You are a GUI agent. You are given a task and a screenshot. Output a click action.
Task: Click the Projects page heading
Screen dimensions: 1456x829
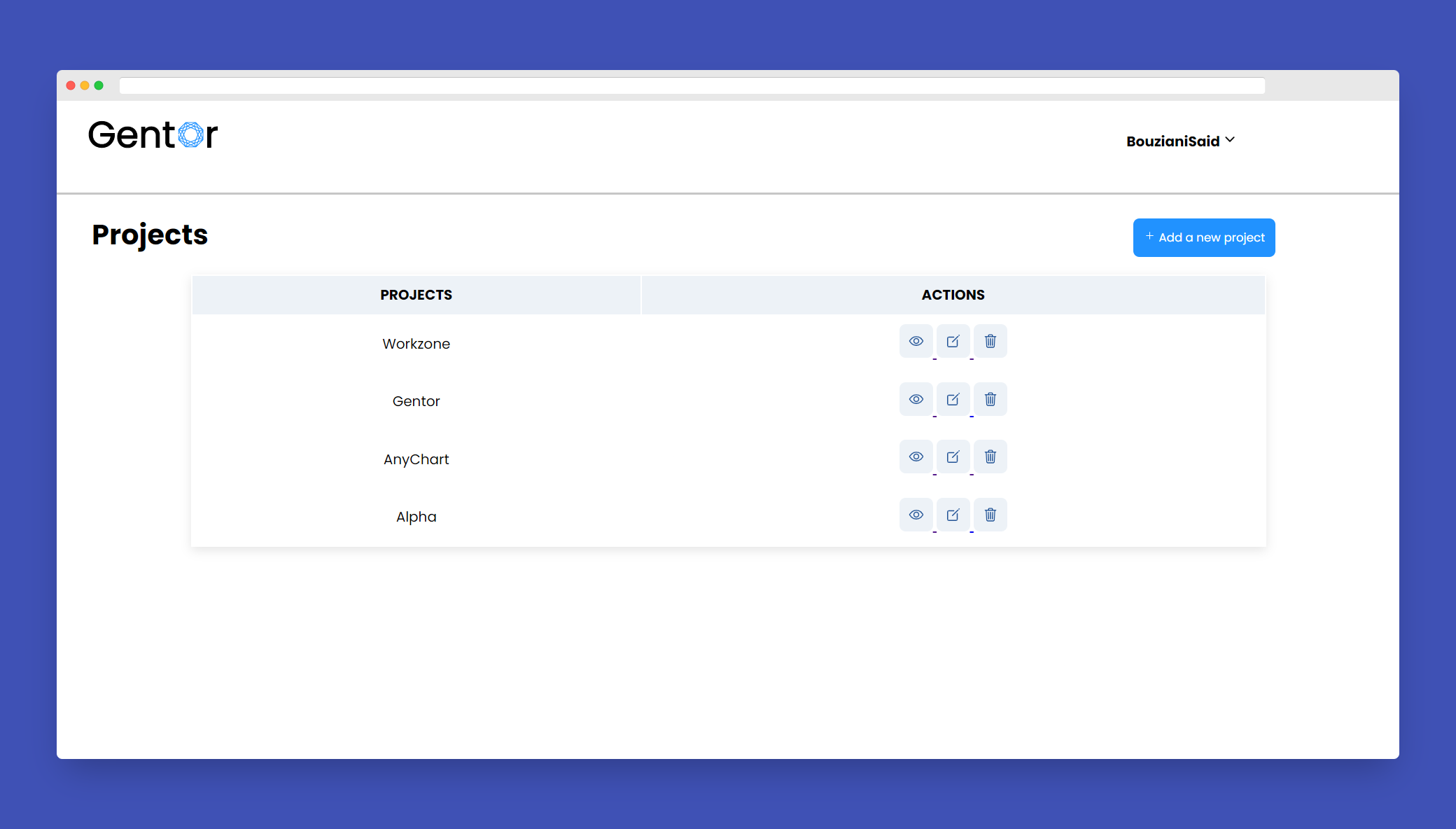(x=150, y=235)
